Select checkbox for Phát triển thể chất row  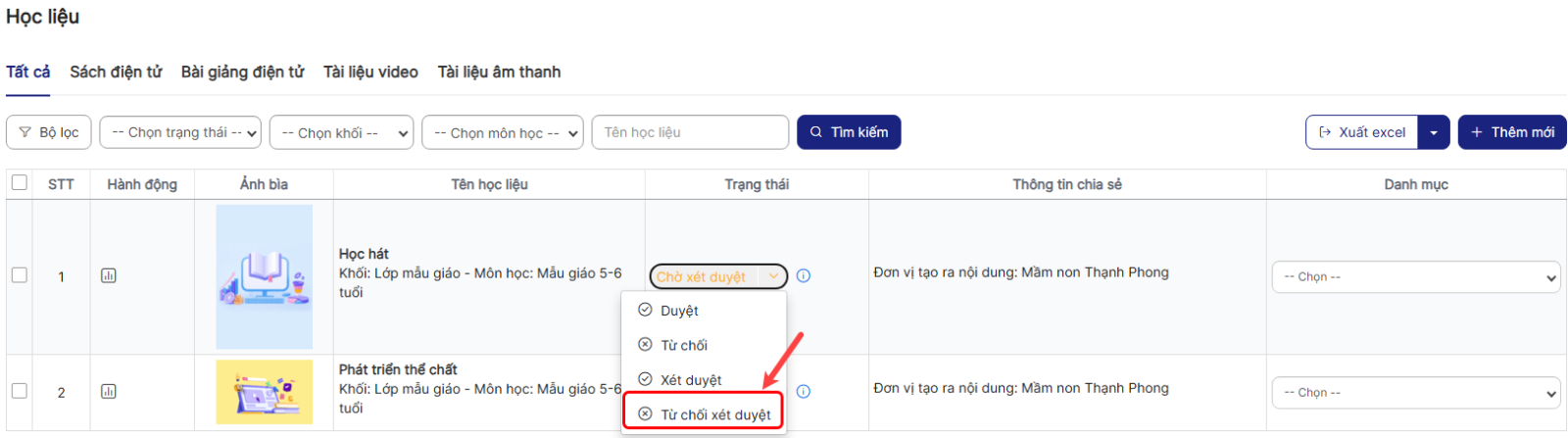point(20,391)
